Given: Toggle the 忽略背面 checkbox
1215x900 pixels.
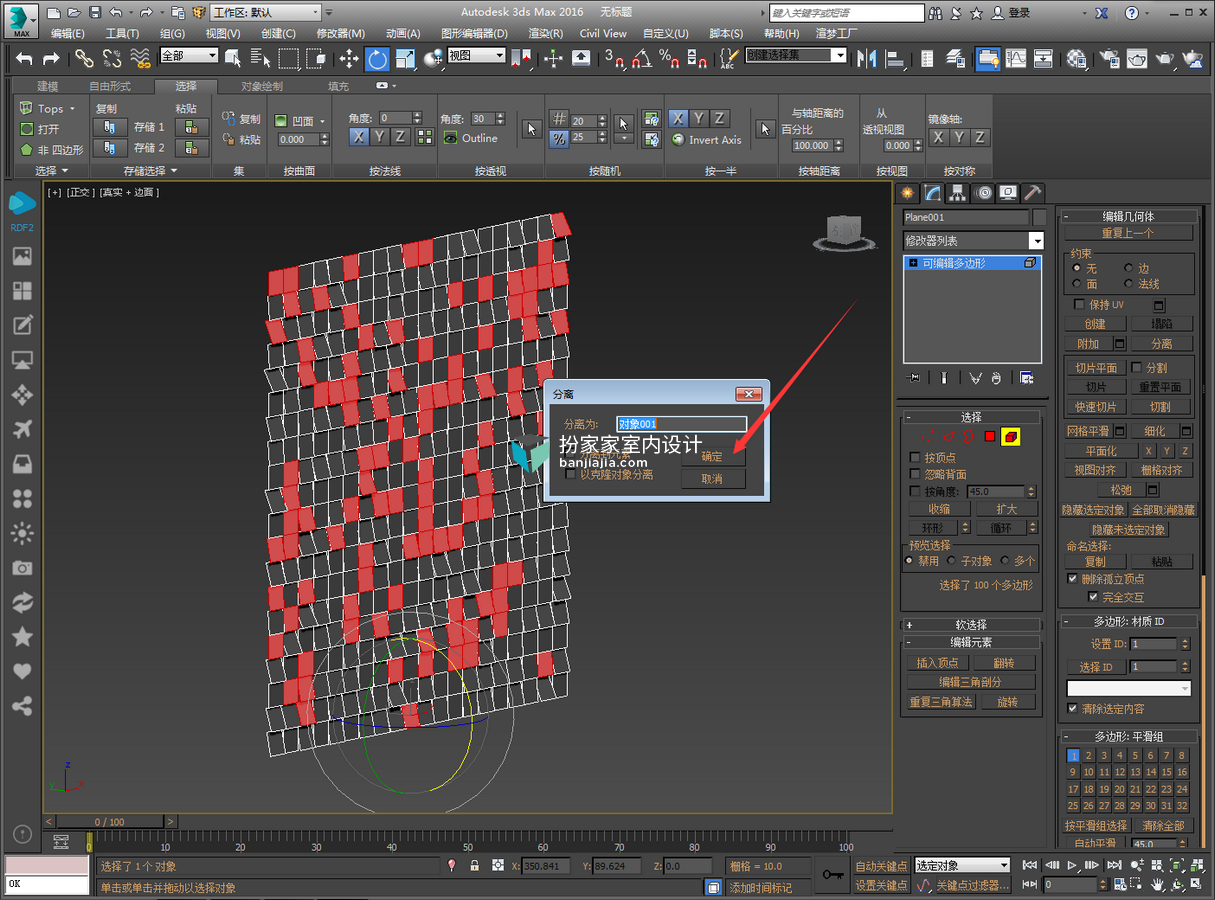Looking at the screenshot, I should click(x=915, y=474).
